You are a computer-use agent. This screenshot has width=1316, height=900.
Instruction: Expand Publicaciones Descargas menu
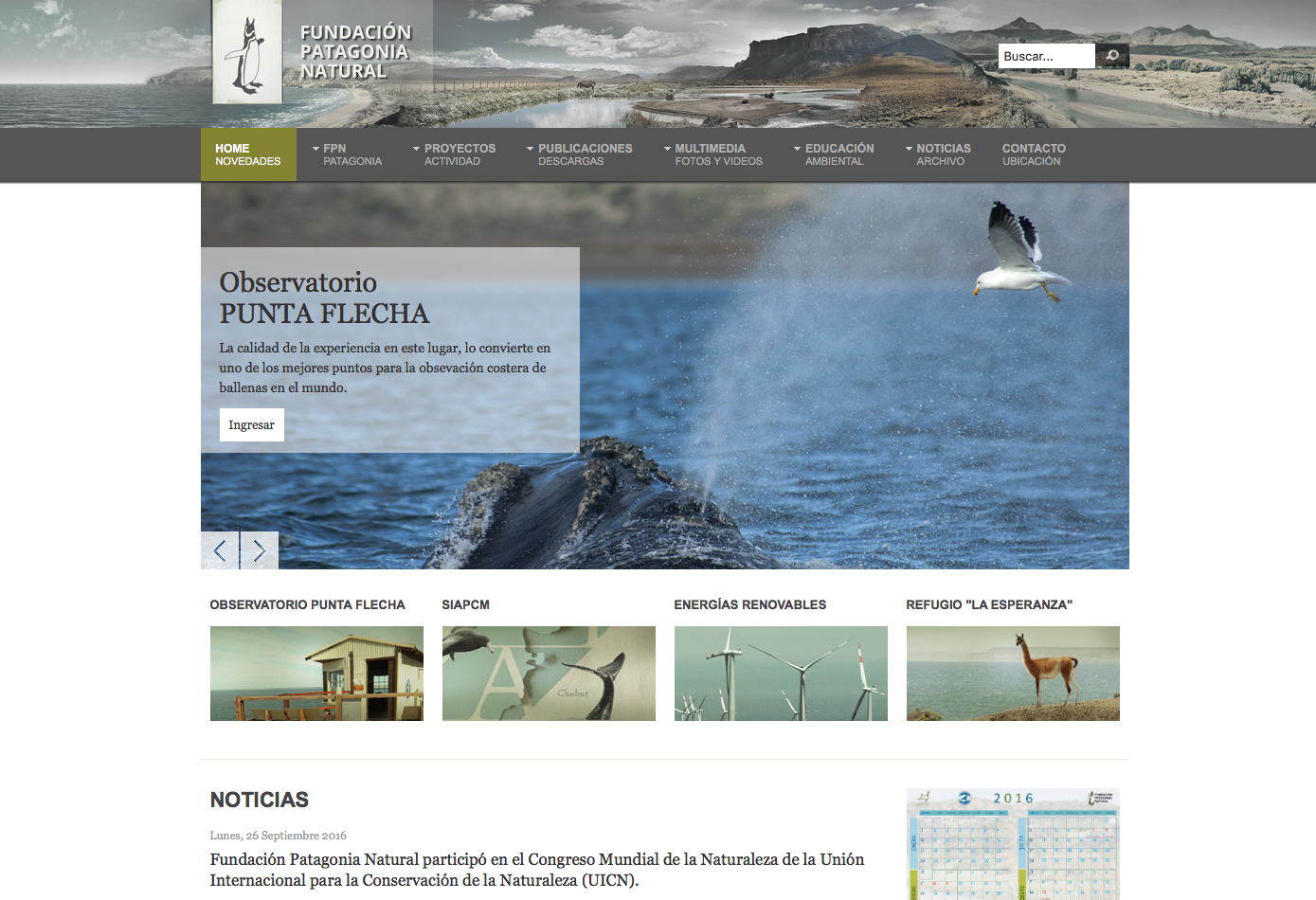point(580,154)
